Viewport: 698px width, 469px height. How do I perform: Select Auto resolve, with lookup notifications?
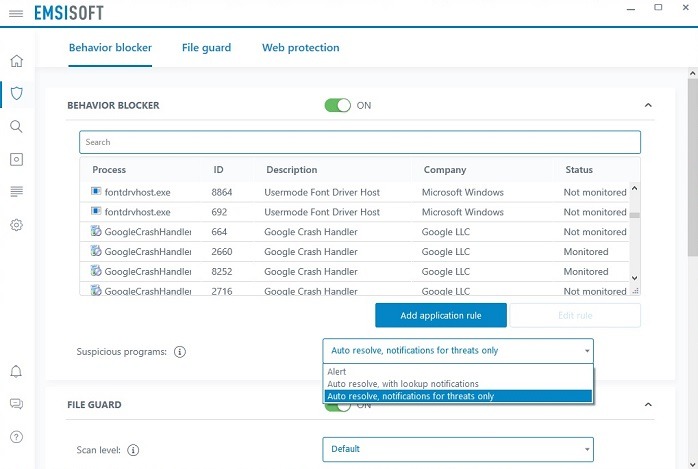(x=458, y=384)
